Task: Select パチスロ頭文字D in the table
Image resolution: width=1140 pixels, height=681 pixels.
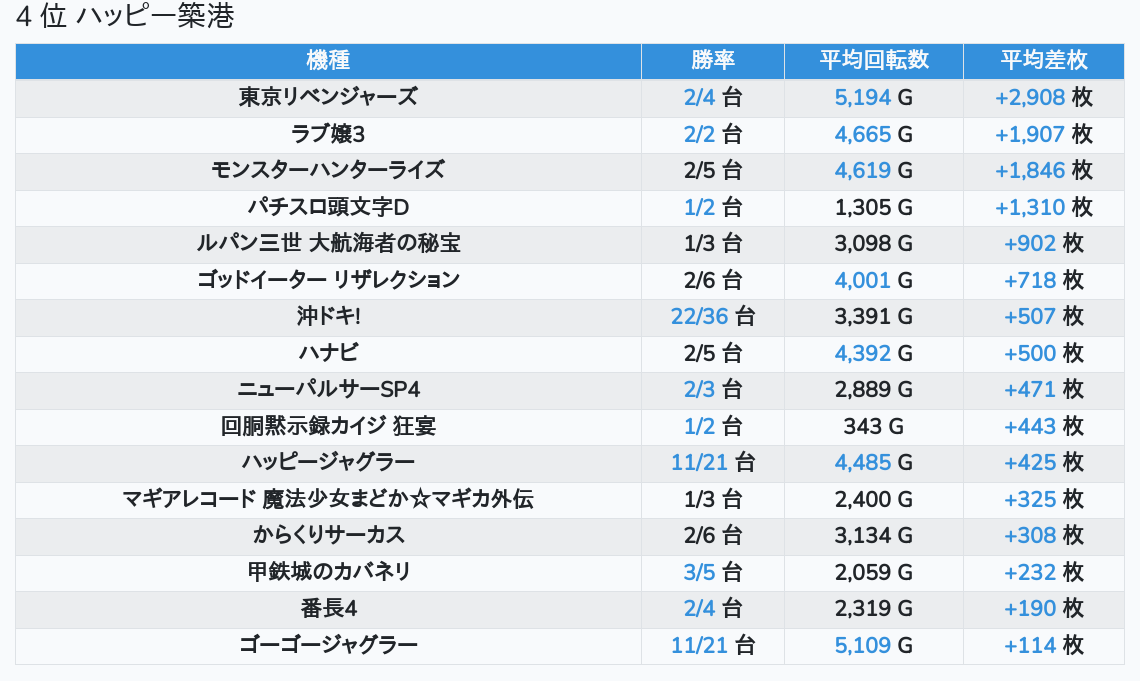Action: coord(328,207)
